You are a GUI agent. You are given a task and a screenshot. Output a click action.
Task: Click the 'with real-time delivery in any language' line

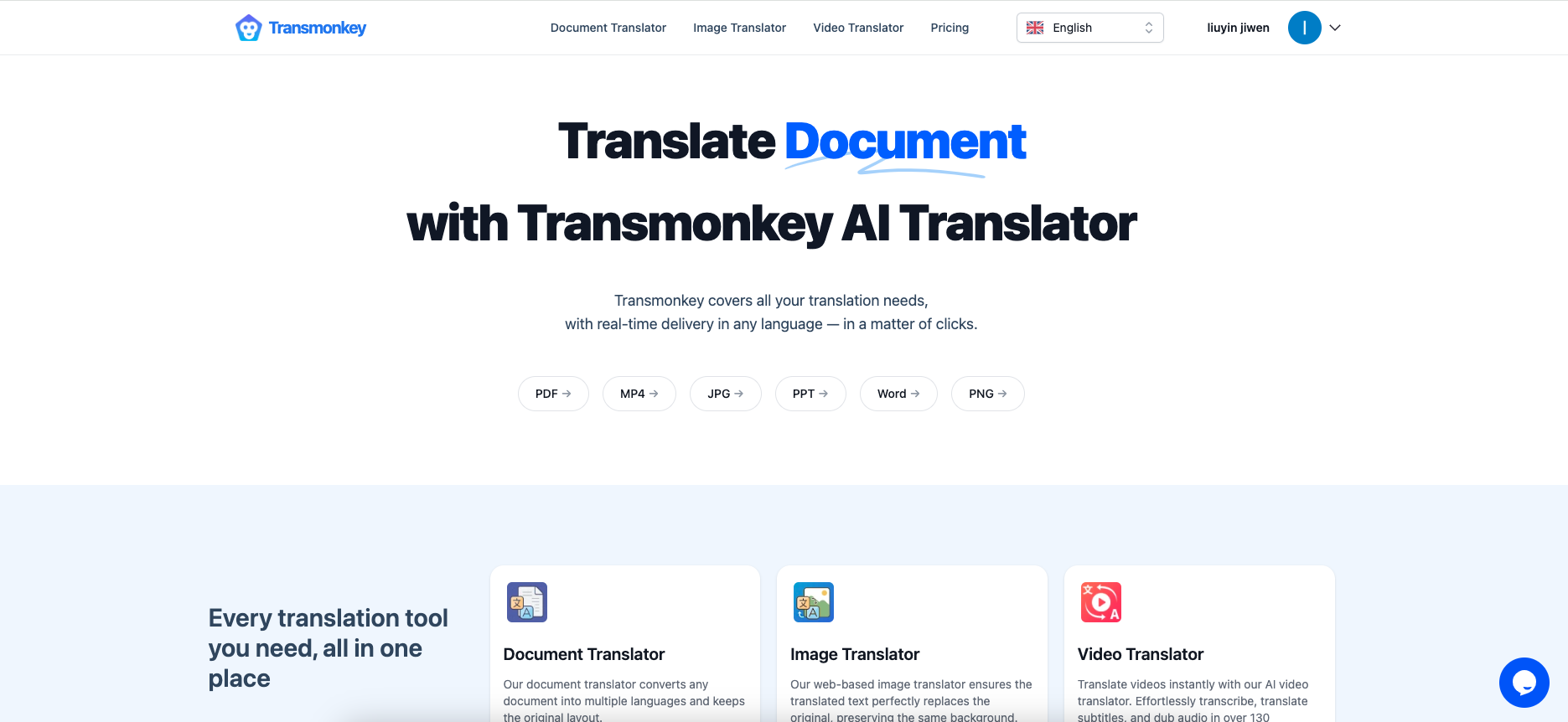771,324
